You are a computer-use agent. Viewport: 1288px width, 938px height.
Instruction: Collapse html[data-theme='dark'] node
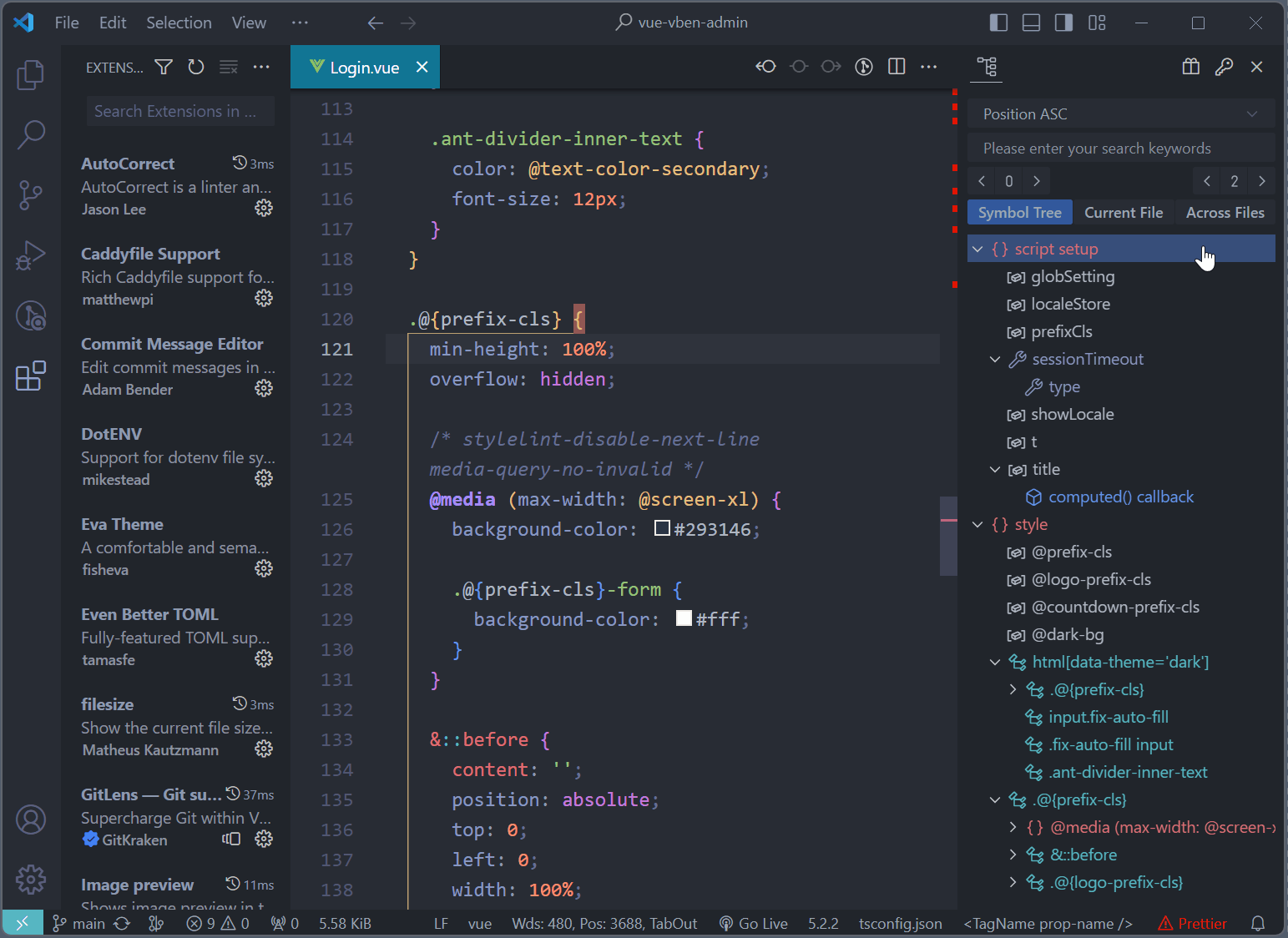[995, 662]
